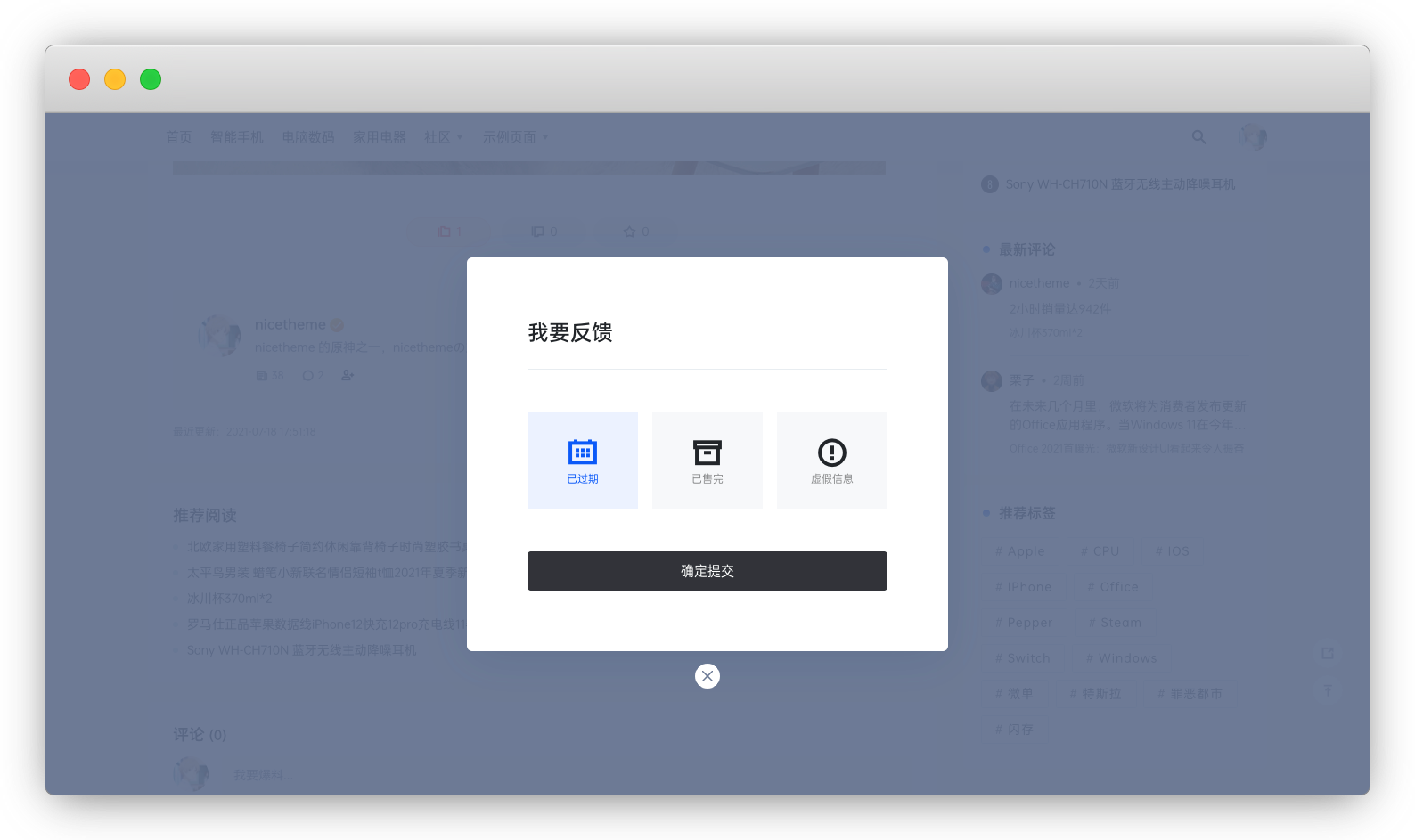
Task: Click the red like counter icon
Action: tap(445, 232)
